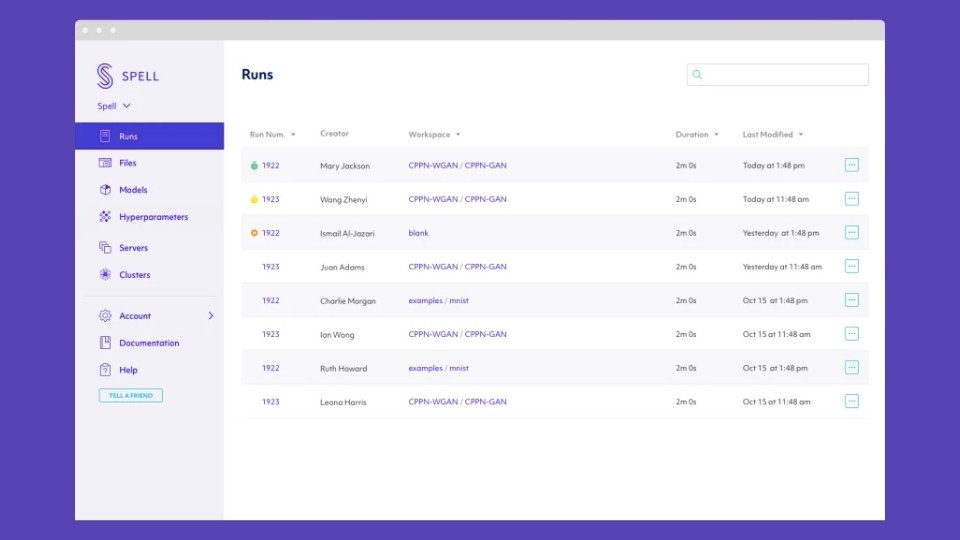Open the examples / mnist workspace for Charlie Morgan

point(438,300)
